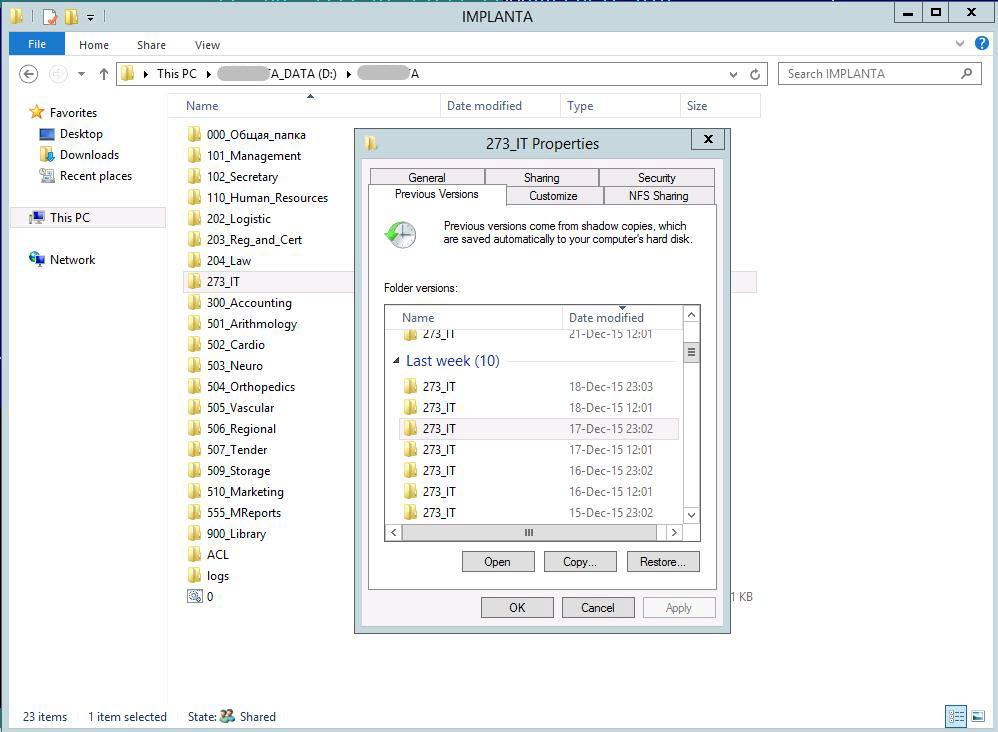
Task: Click the address bar refresh icon
Action: 757,74
